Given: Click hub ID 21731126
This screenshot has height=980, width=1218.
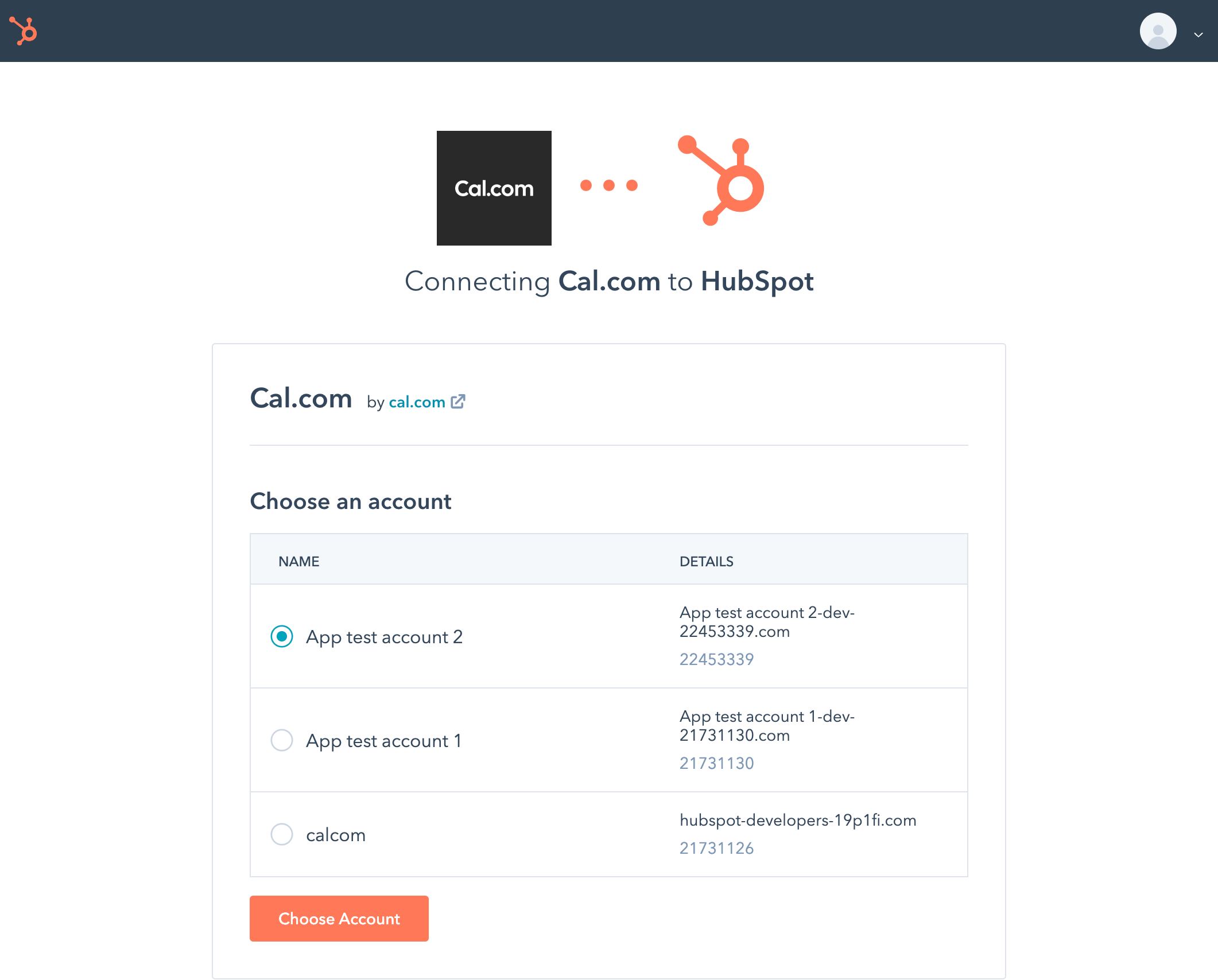Looking at the screenshot, I should (x=716, y=848).
